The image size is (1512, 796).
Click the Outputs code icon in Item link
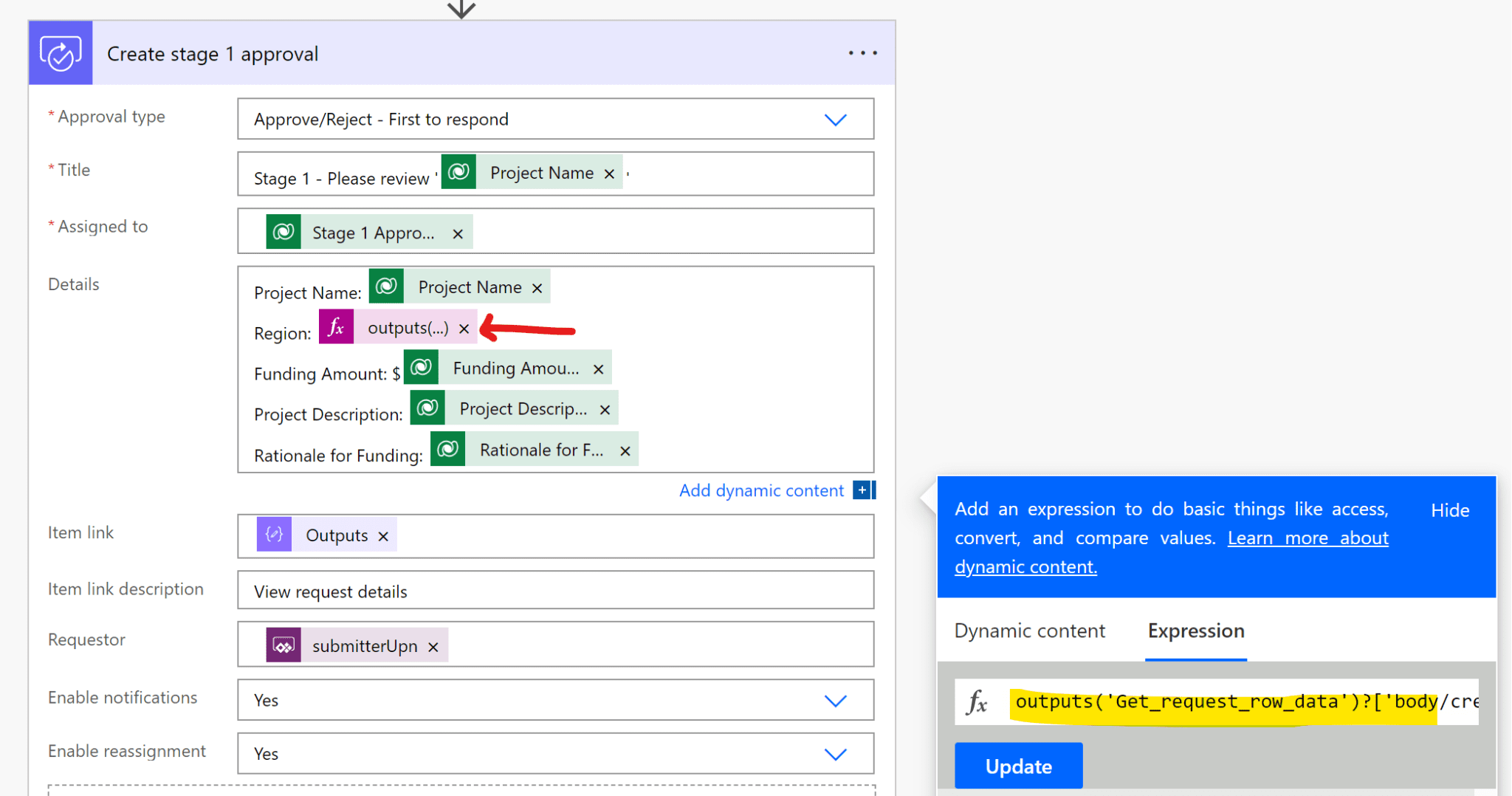click(x=274, y=534)
